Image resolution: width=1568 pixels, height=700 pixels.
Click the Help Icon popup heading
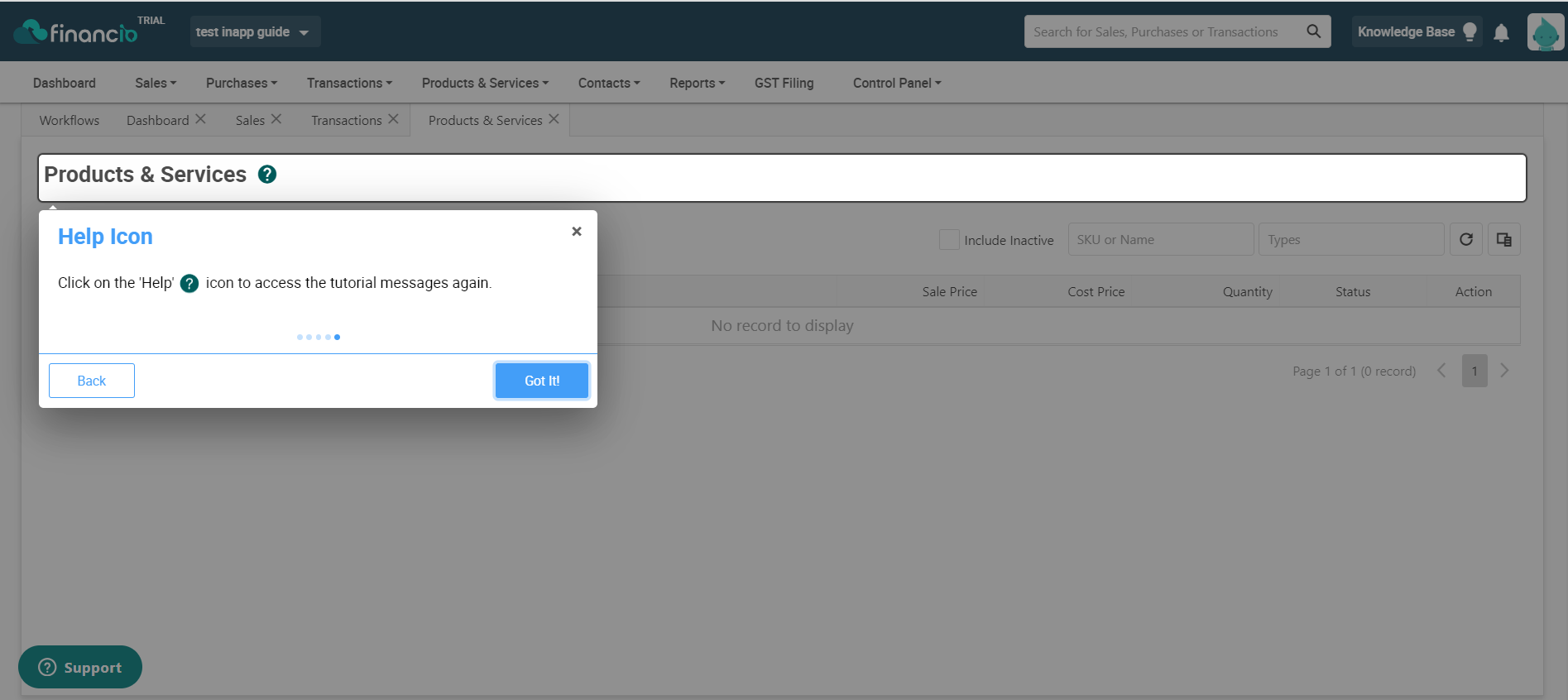[x=105, y=237]
